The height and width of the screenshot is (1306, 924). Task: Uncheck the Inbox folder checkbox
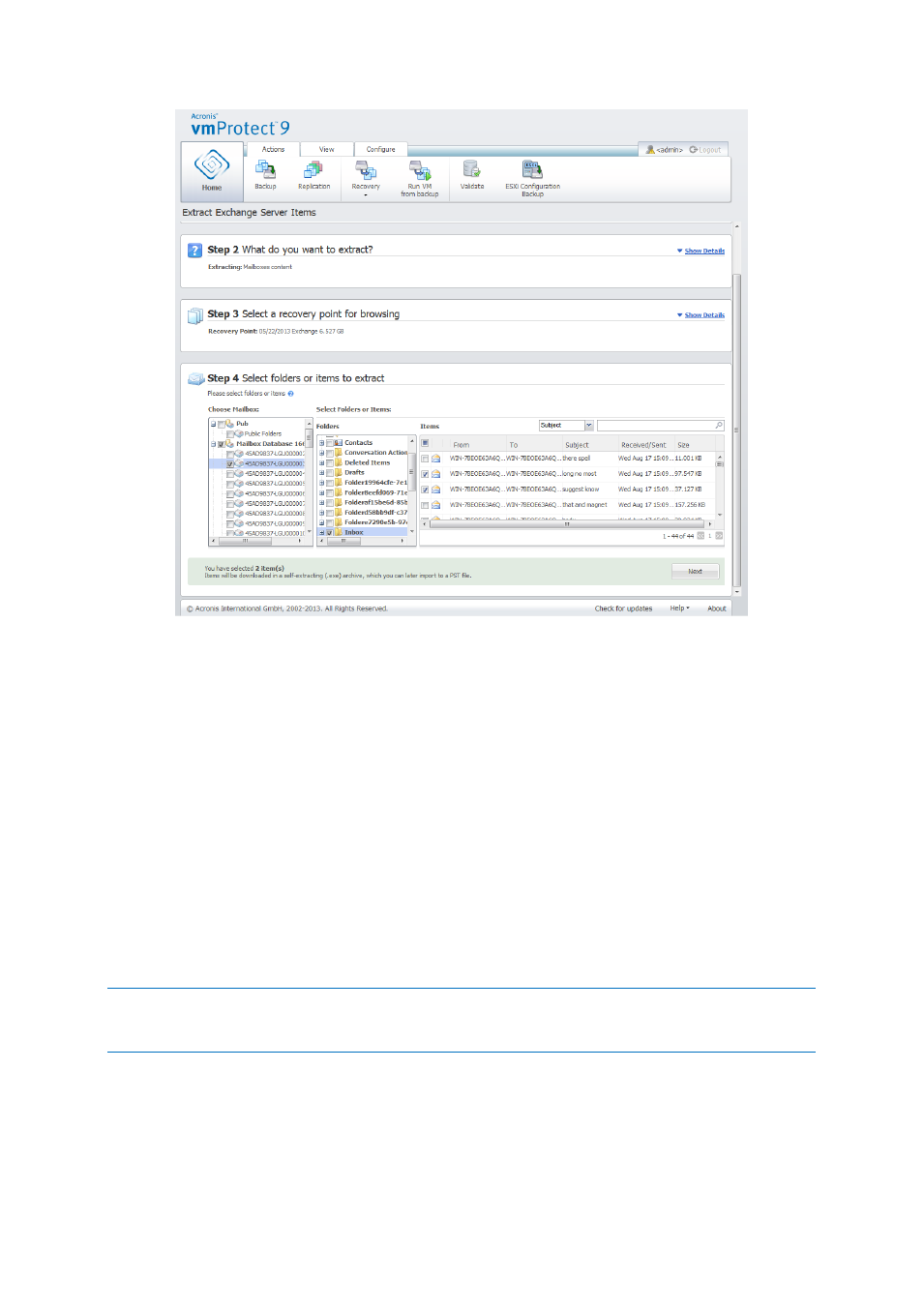(329, 532)
